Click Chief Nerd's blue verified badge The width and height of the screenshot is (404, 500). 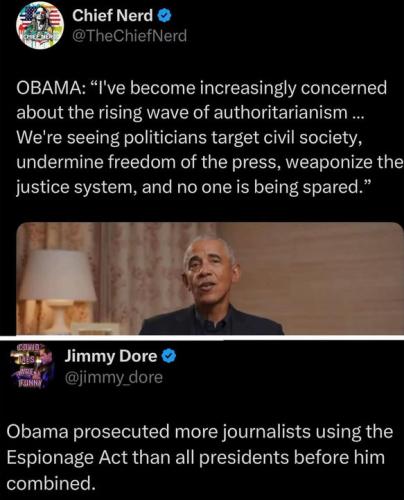click(164, 16)
